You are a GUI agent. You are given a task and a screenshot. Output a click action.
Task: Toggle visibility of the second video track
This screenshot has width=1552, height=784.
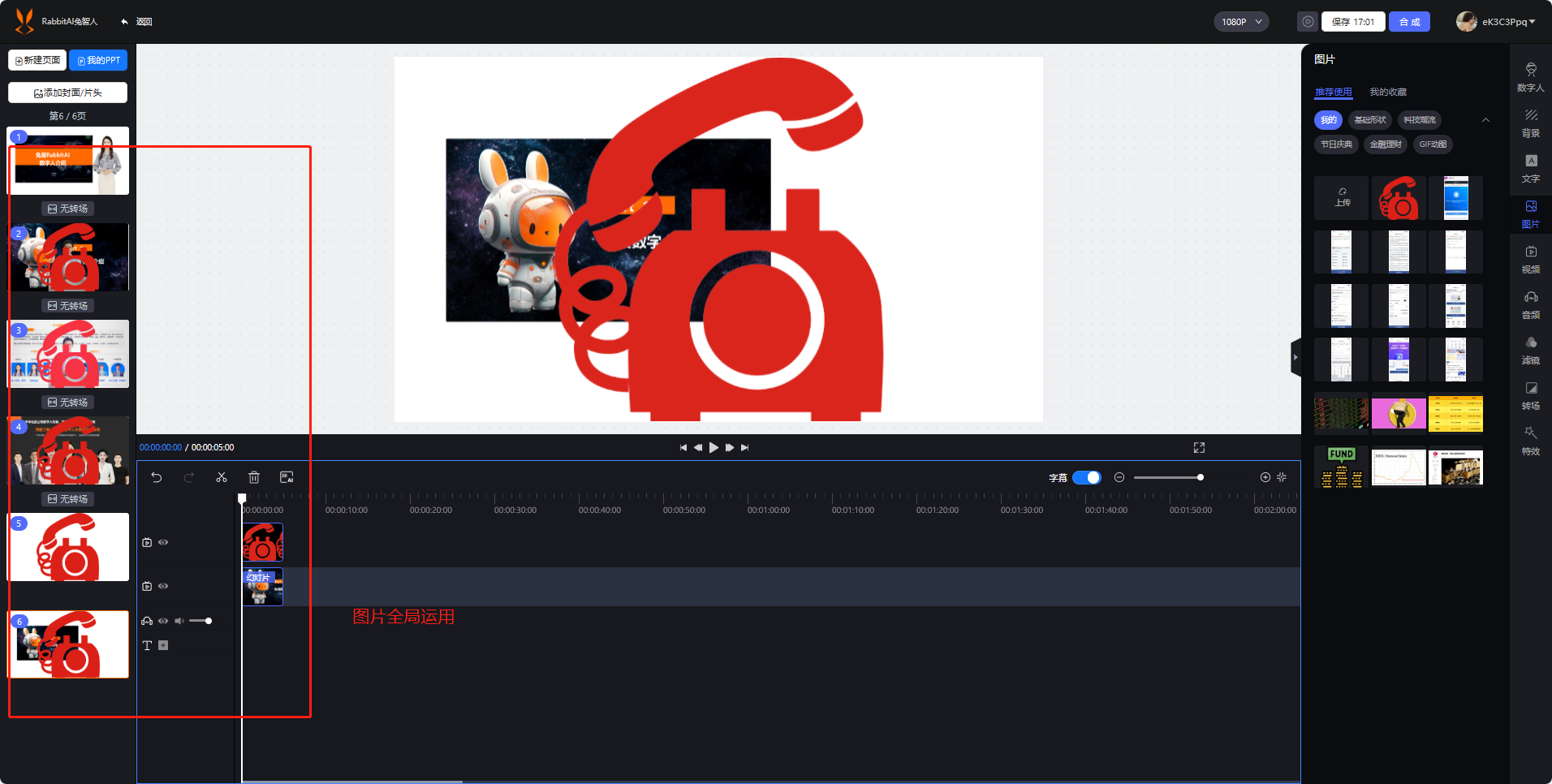point(163,586)
